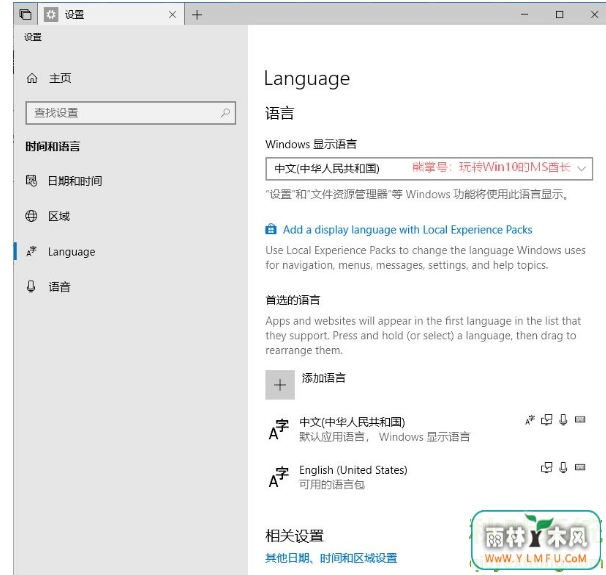Open the Windows 显示语言 dropdown
Screen dimensions: 606x575
[429, 168]
